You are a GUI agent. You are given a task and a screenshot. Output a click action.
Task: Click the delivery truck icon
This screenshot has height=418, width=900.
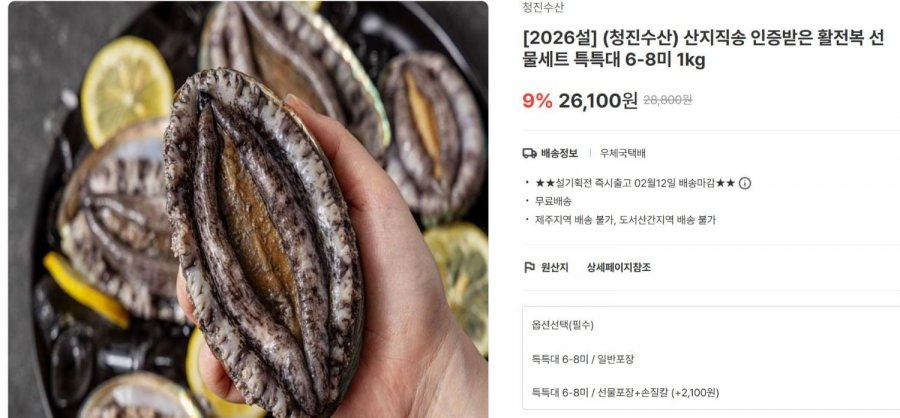click(529, 153)
